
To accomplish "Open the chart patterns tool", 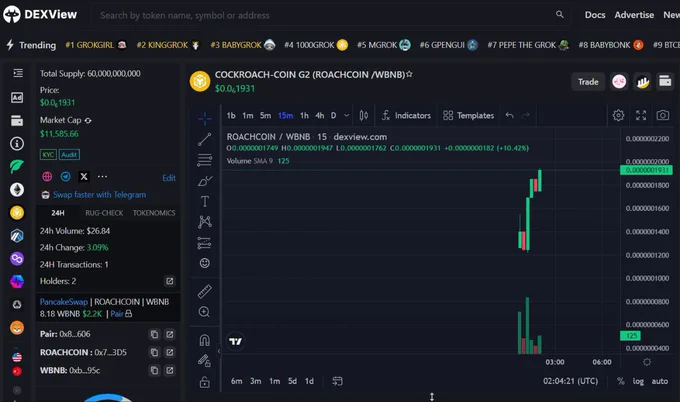I will point(205,222).
